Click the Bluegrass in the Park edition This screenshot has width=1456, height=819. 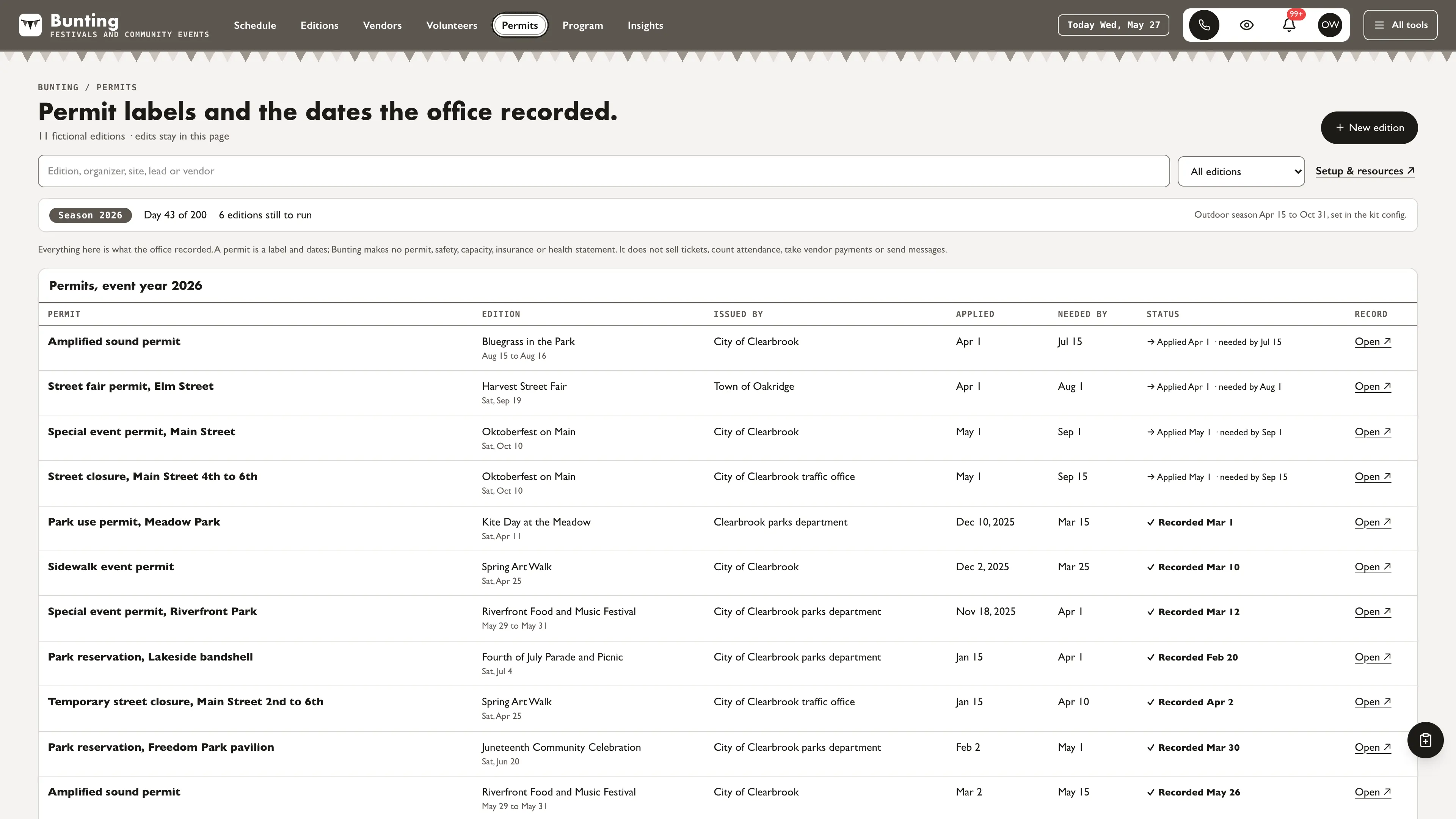[x=528, y=341]
